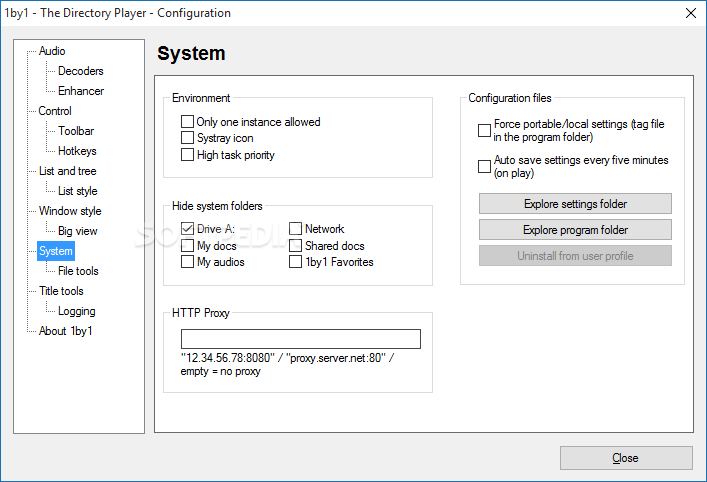Select Window style in the tree
This screenshot has width=707, height=482.
70,211
